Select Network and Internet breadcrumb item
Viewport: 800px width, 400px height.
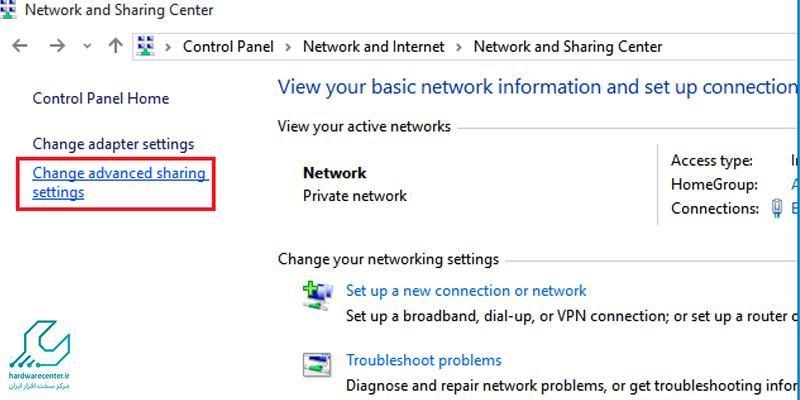point(374,47)
